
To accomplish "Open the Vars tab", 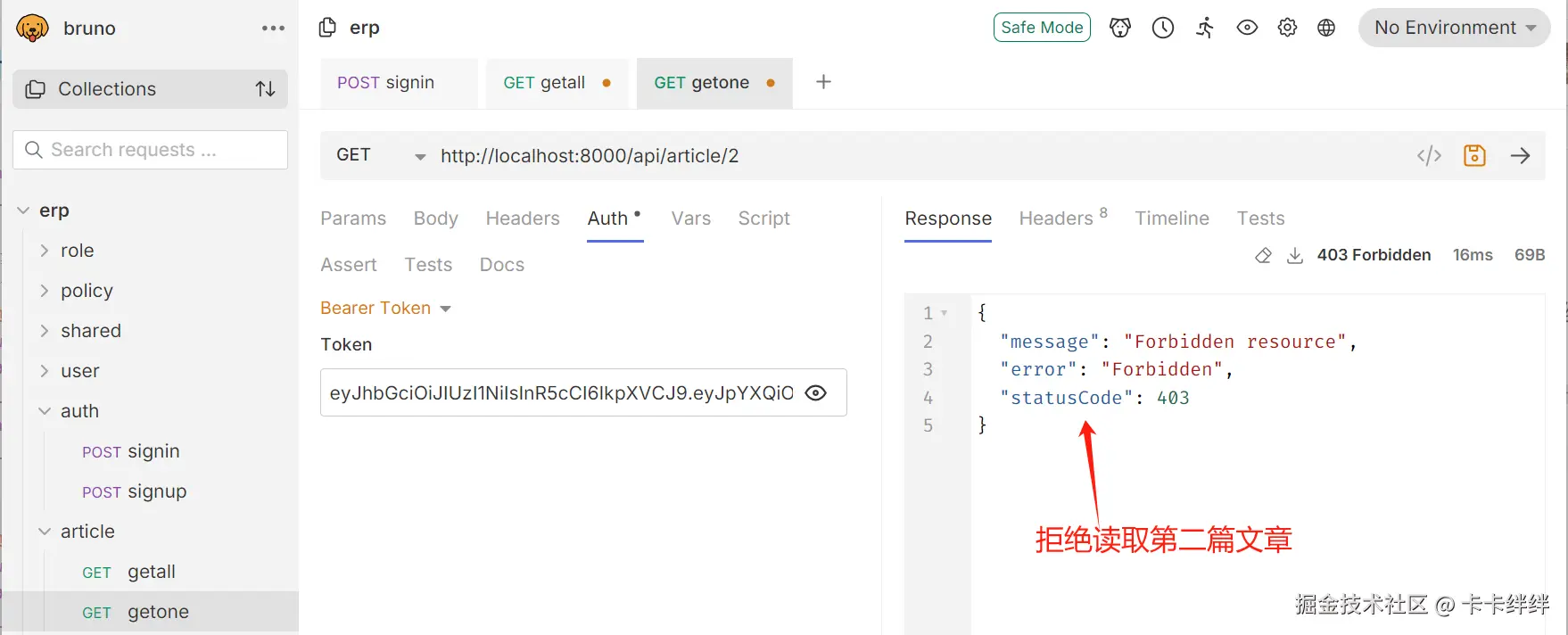I will 691,219.
